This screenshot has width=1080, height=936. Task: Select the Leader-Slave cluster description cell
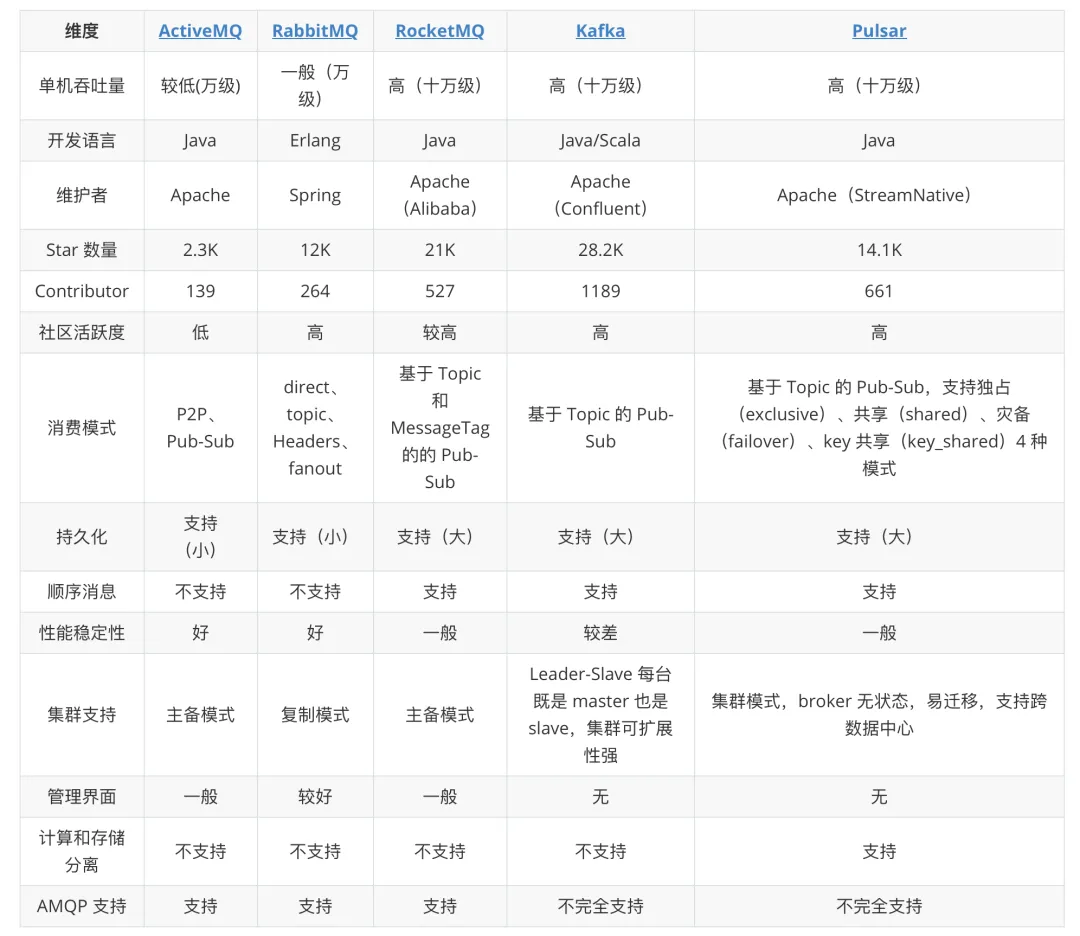[x=600, y=715]
